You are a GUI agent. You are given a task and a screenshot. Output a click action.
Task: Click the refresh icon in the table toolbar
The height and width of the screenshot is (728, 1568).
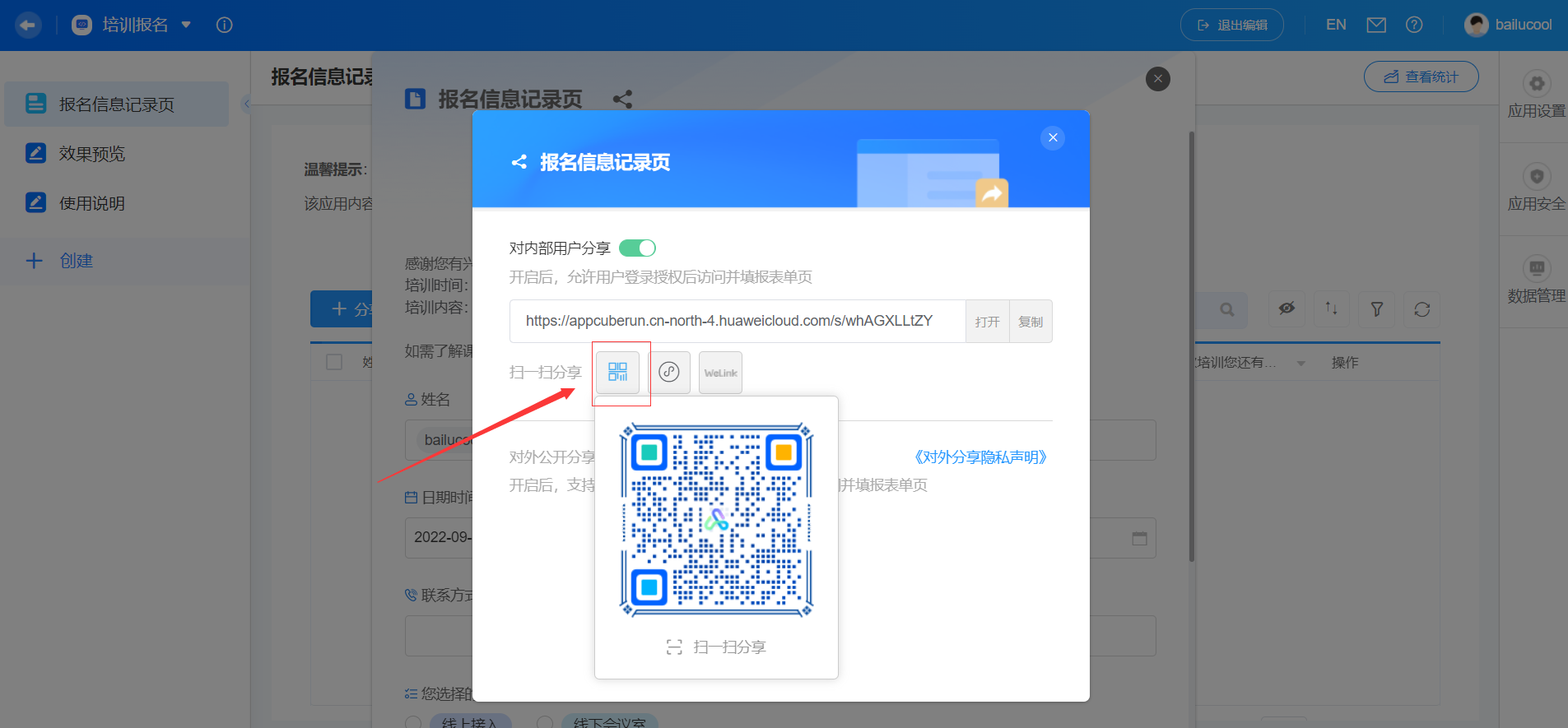pos(1421,309)
